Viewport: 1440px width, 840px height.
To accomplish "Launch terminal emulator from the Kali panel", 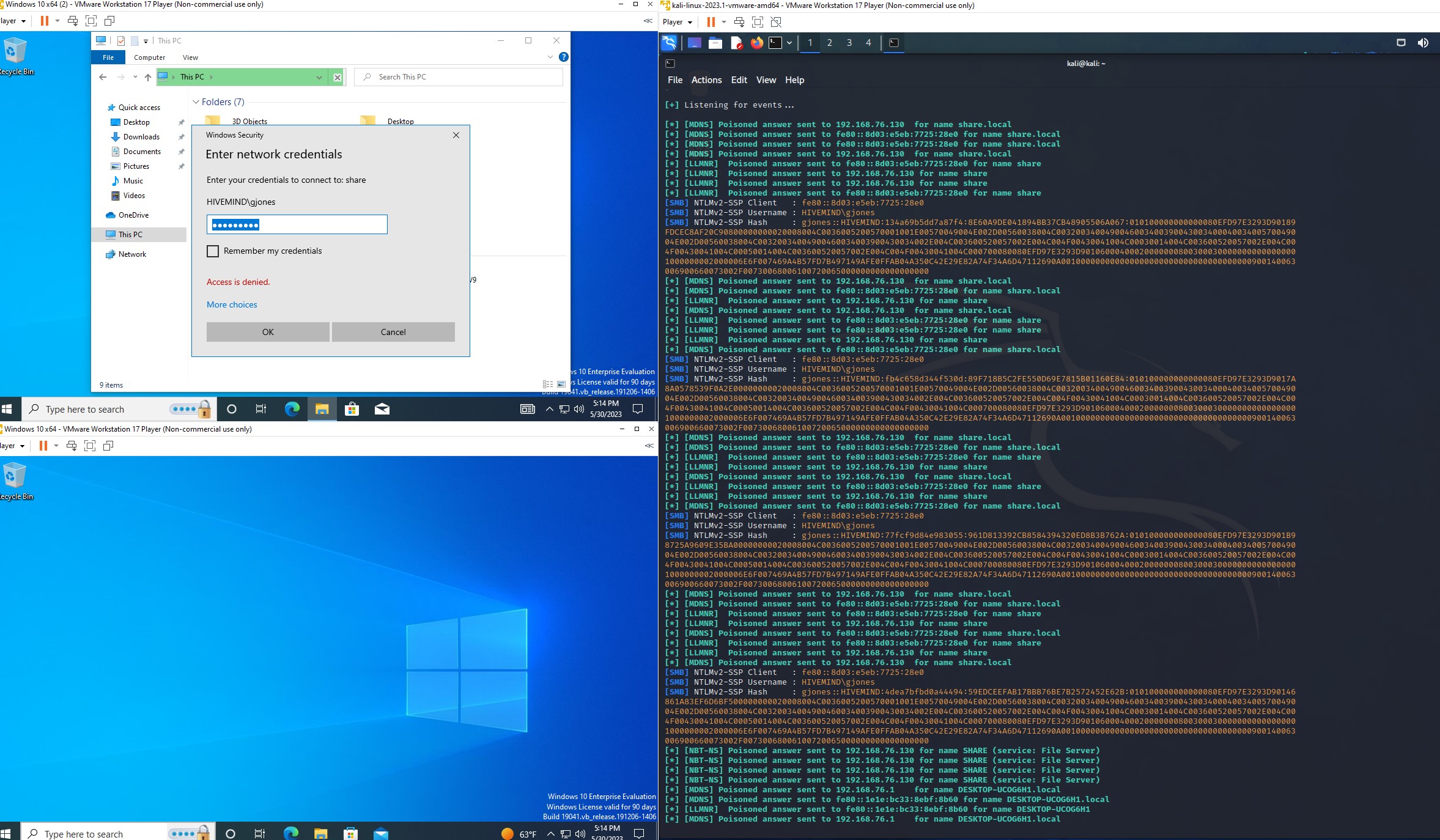I will (775, 43).
